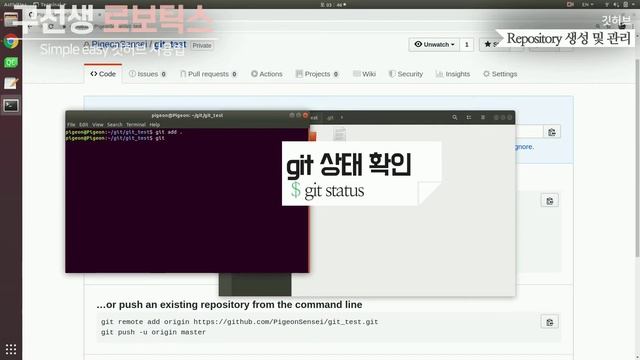Screen dimensions: 640x360
Task: Go back in Chrome browser
Action: (x=30, y=27)
